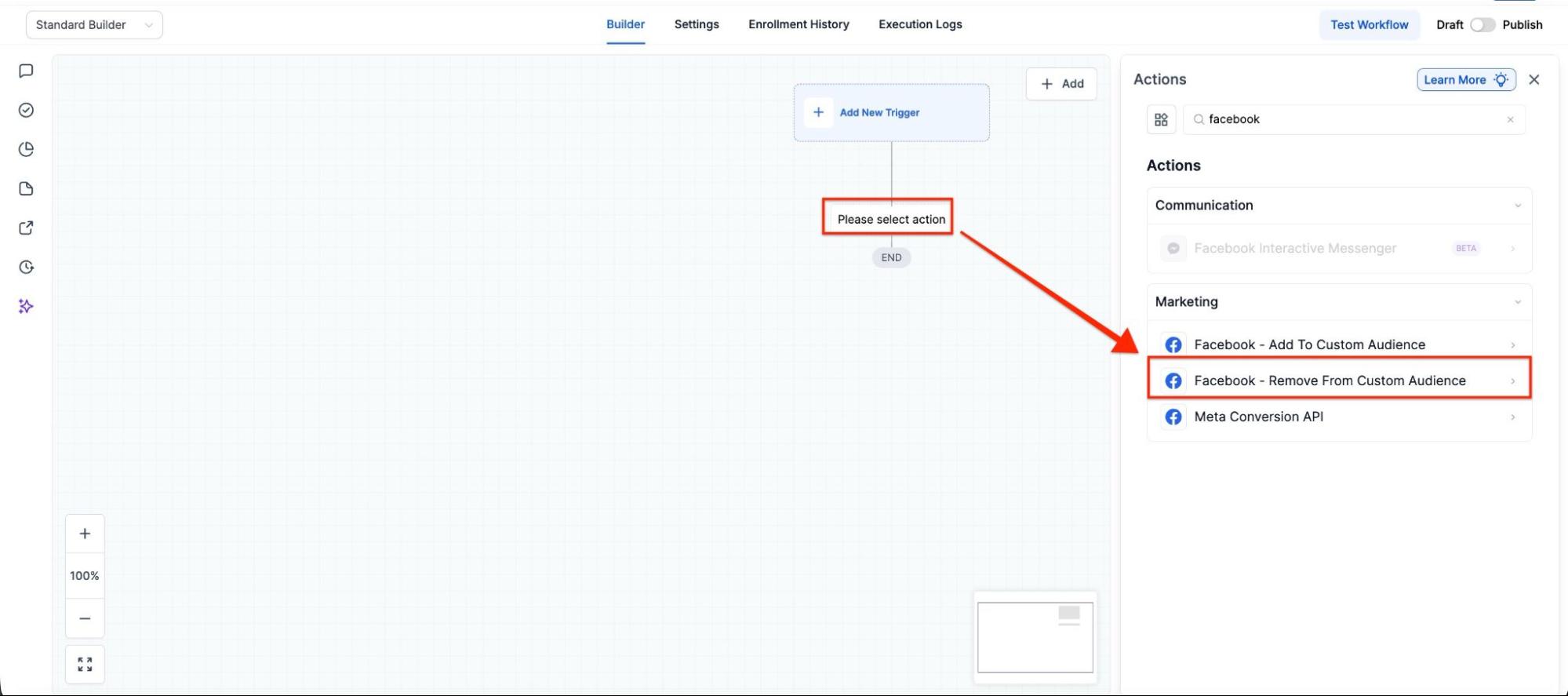Click the checkmark circle sidebar icon
Screen dimensions: 1568x696
point(26,111)
